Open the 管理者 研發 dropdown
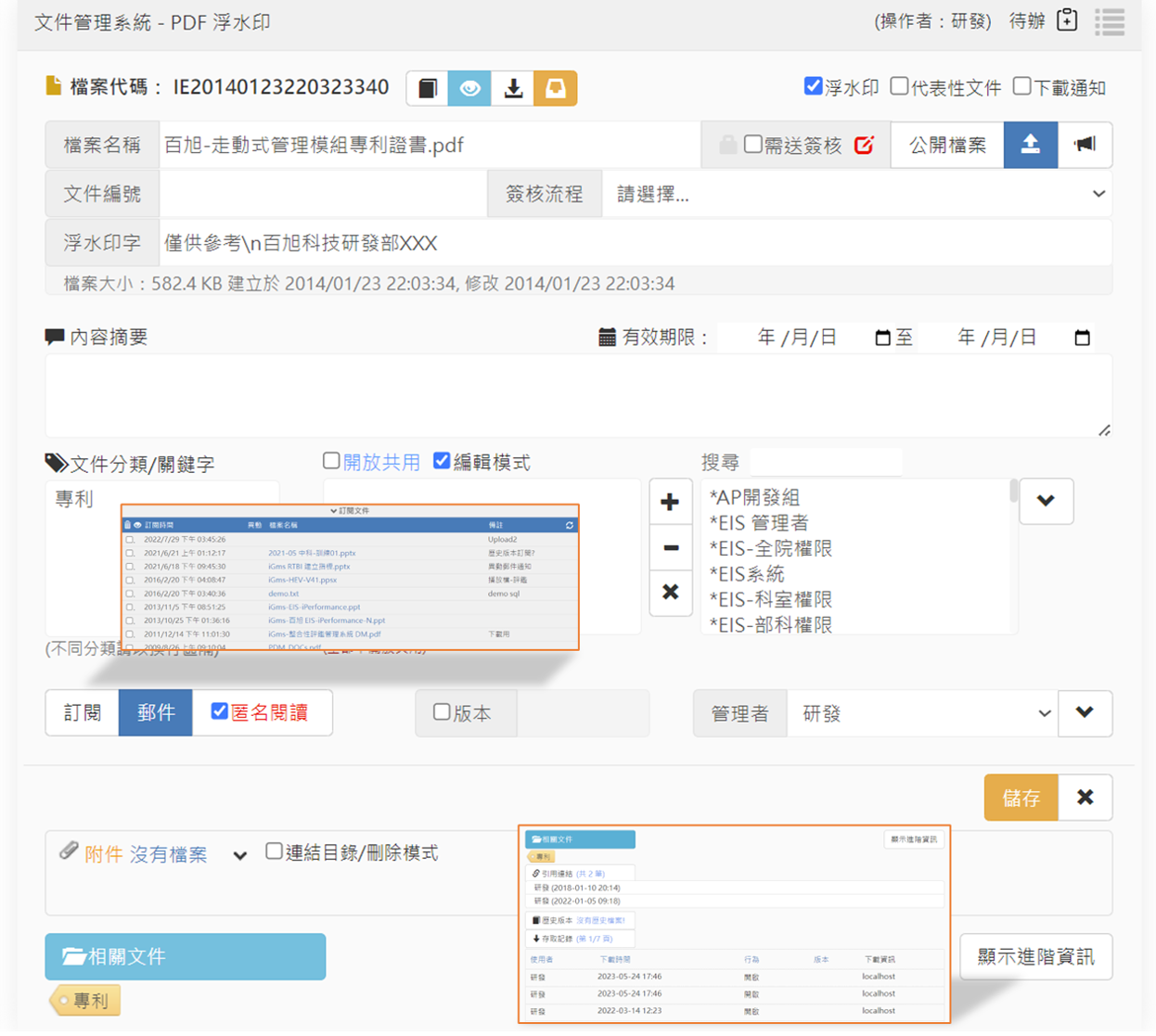Screen dimensions: 1156x1036 tap(921, 713)
